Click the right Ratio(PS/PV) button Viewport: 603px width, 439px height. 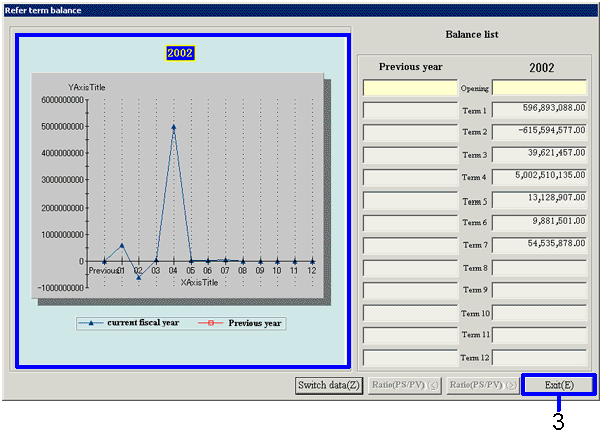(x=482, y=385)
